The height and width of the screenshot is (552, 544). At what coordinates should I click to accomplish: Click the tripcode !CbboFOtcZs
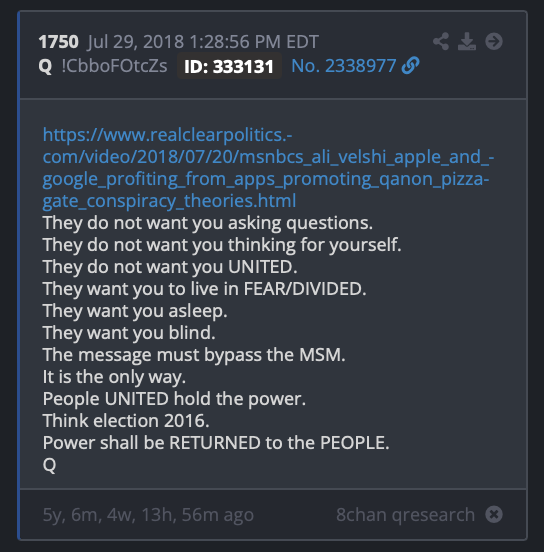[x=114, y=66]
